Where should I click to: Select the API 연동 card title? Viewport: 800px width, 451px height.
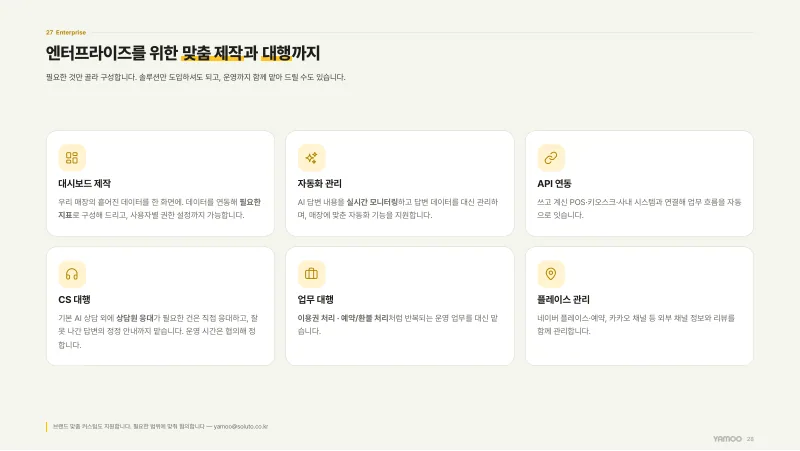tap(554, 184)
